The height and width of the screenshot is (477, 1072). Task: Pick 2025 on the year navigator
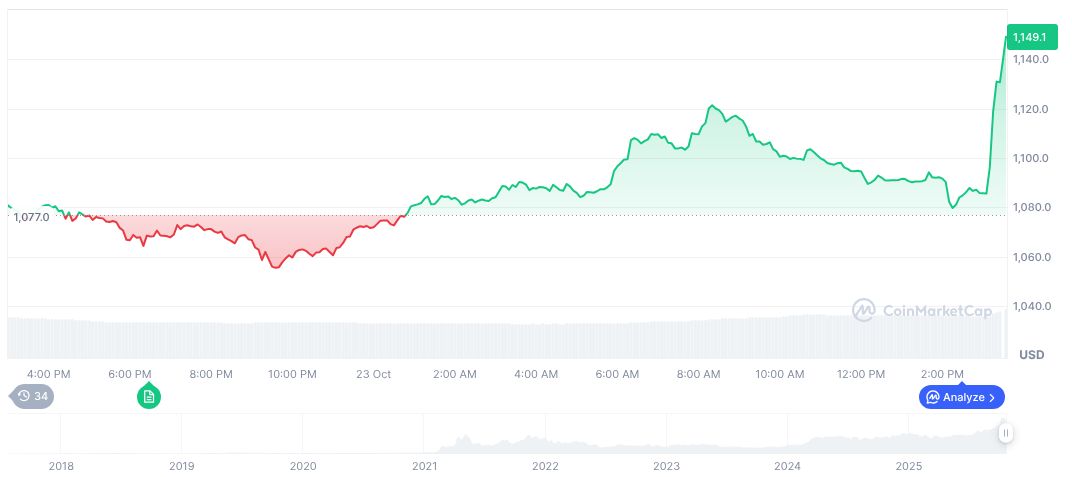(x=908, y=466)
